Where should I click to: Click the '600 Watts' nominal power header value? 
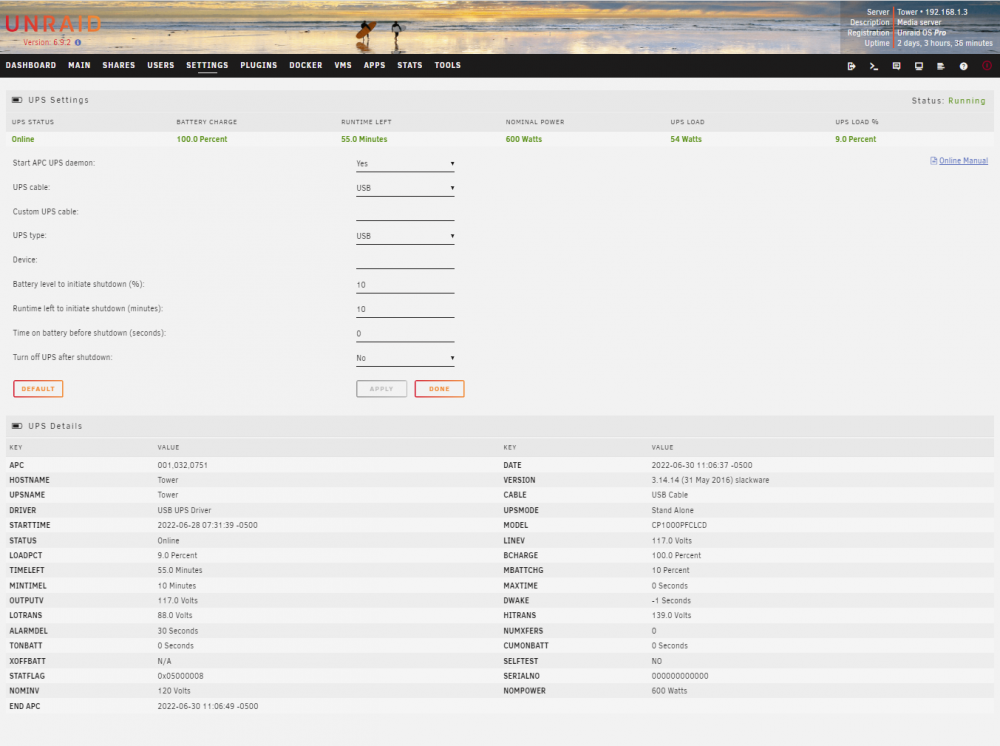(x=524, y=139)
